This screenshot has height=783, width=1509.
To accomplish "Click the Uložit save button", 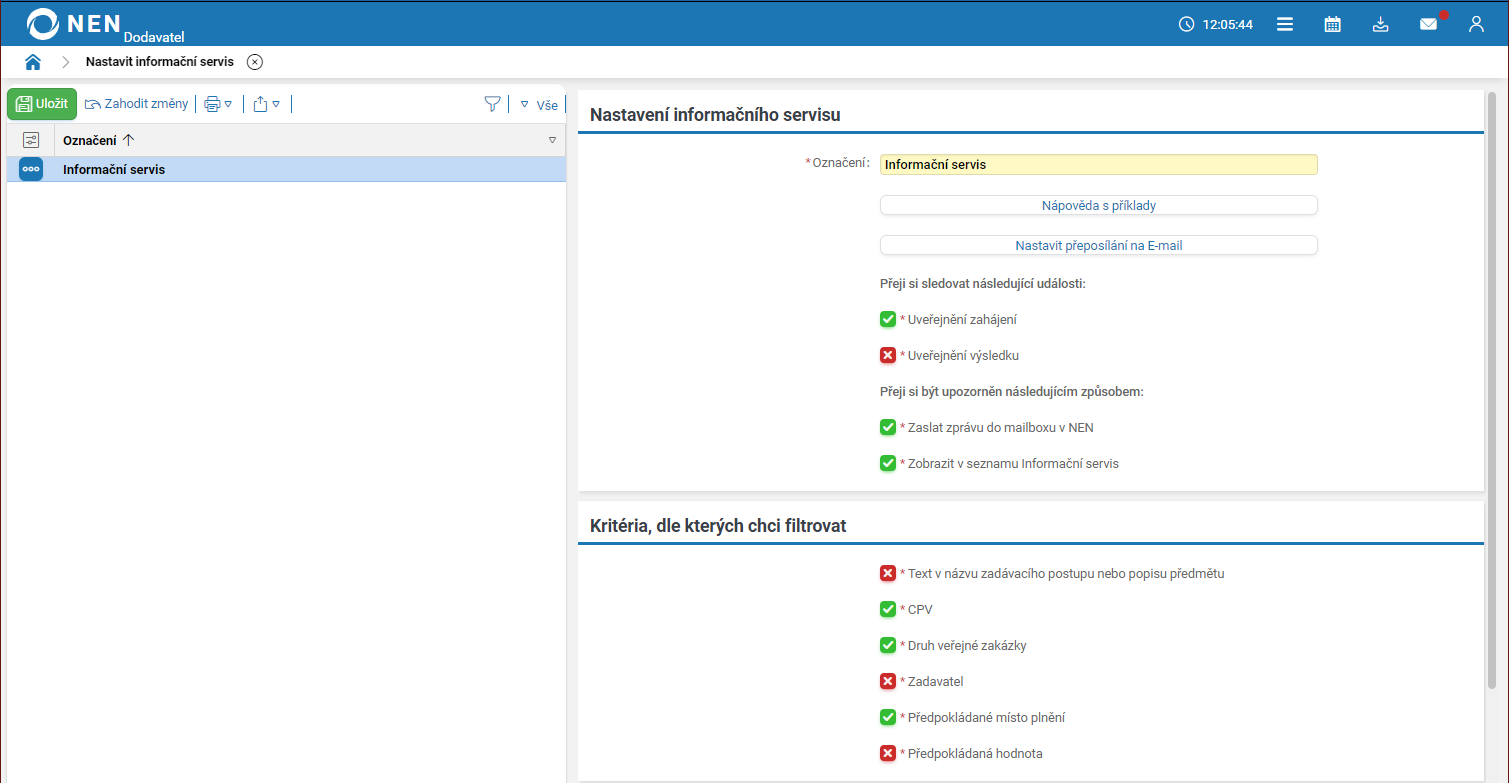I will (x=42, y=104).
